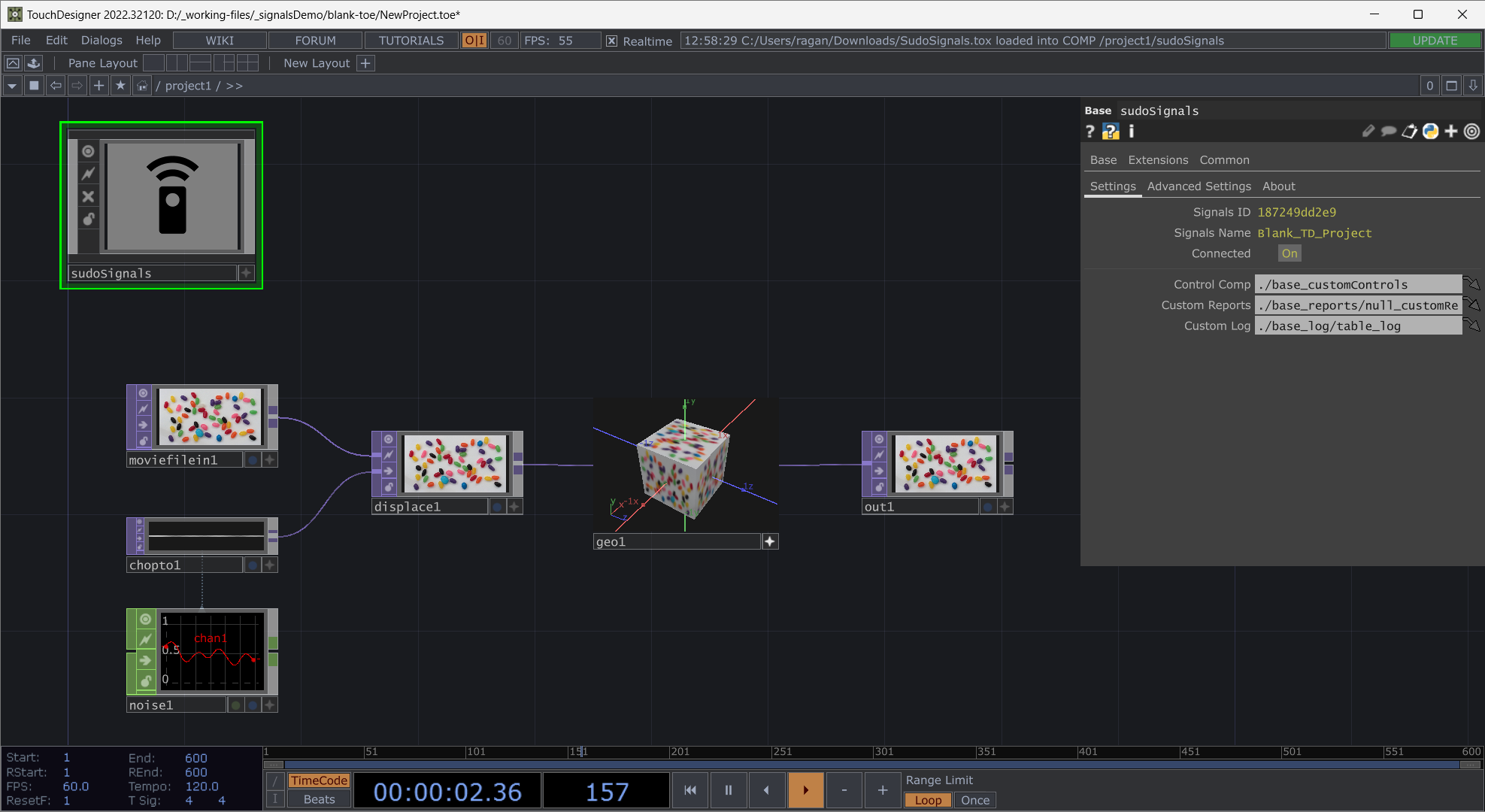Screen dimensions: 1485x812
Task: Toggle the Connected On switch
Action: pyautogui.click(x=1290, y=254)
